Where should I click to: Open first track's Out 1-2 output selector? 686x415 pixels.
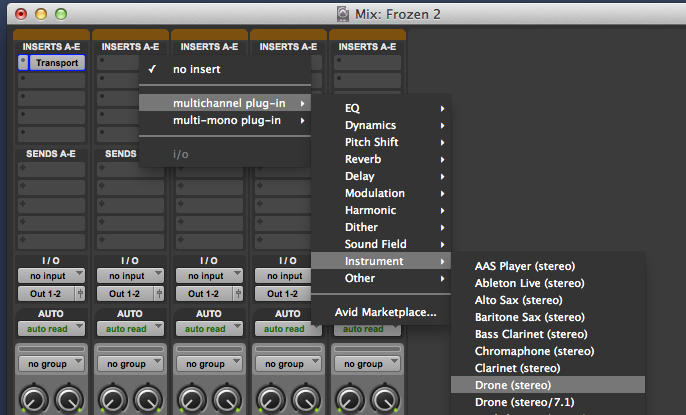tap(46, 294)
